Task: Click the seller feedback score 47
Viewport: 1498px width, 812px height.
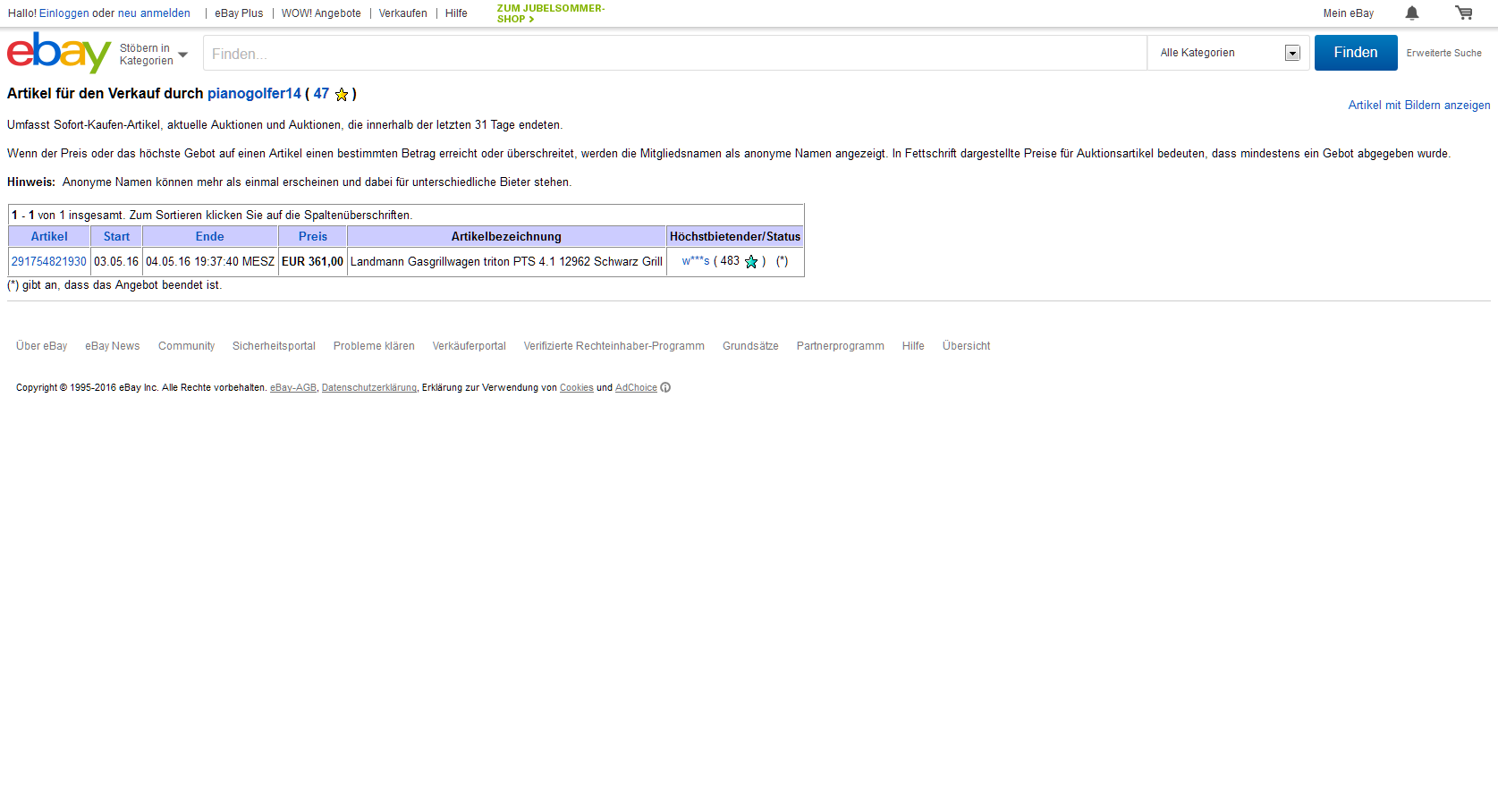Action: tap(321, 94)
